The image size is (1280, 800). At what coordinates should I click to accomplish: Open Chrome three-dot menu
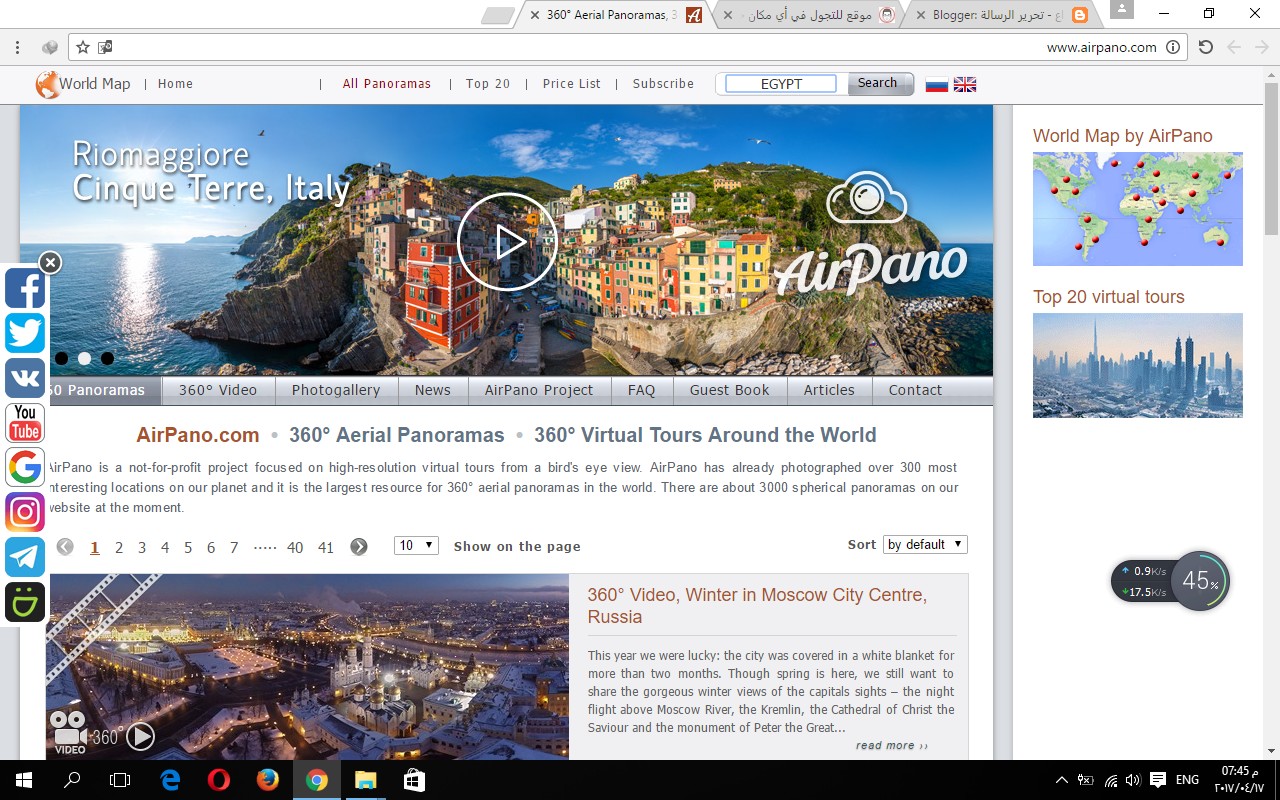click(x=17, y=47)
